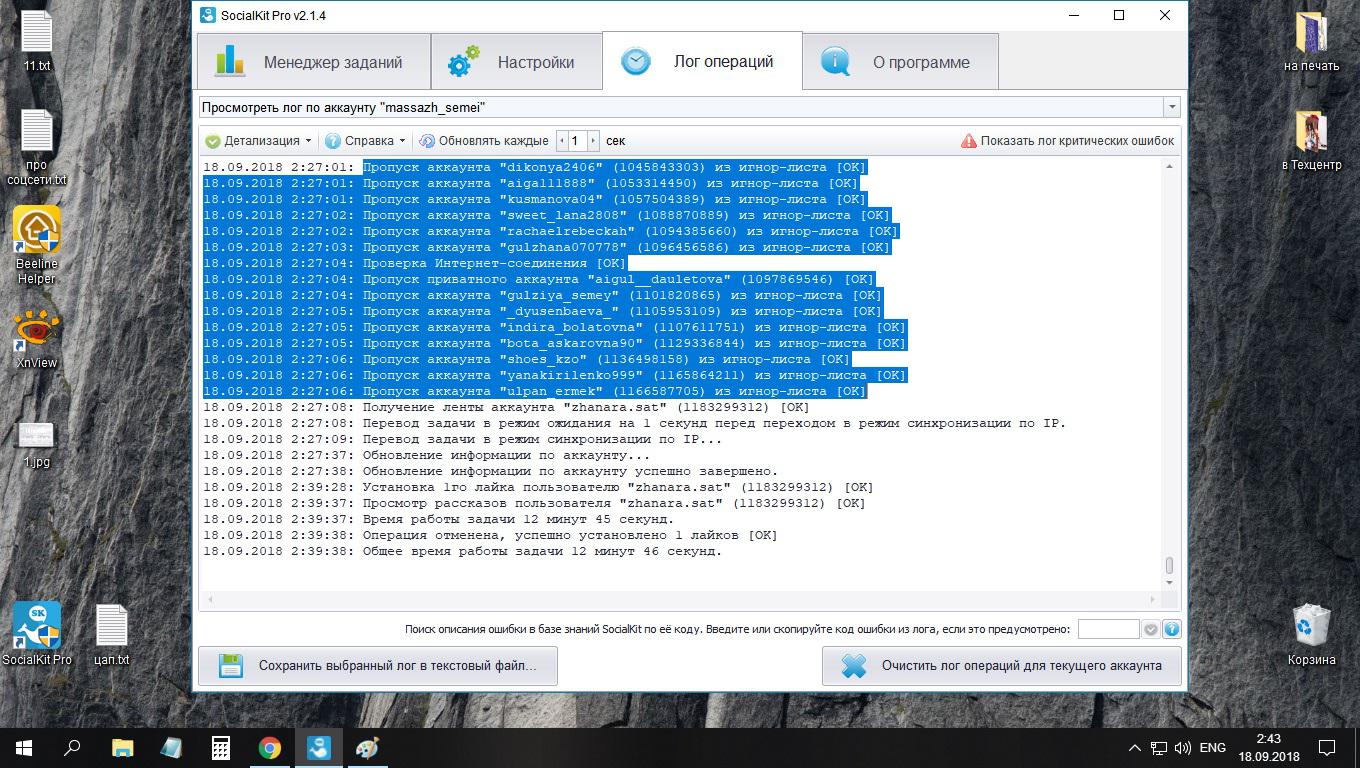Viewport: 1360px width, 768px height.
Task: Click the blue help icon beside error search
Action: click(x=1171, y=629)
